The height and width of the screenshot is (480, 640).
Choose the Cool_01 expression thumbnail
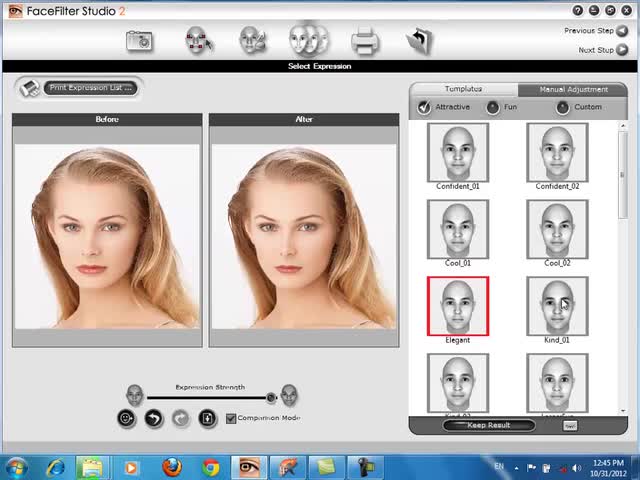point(458,229)
